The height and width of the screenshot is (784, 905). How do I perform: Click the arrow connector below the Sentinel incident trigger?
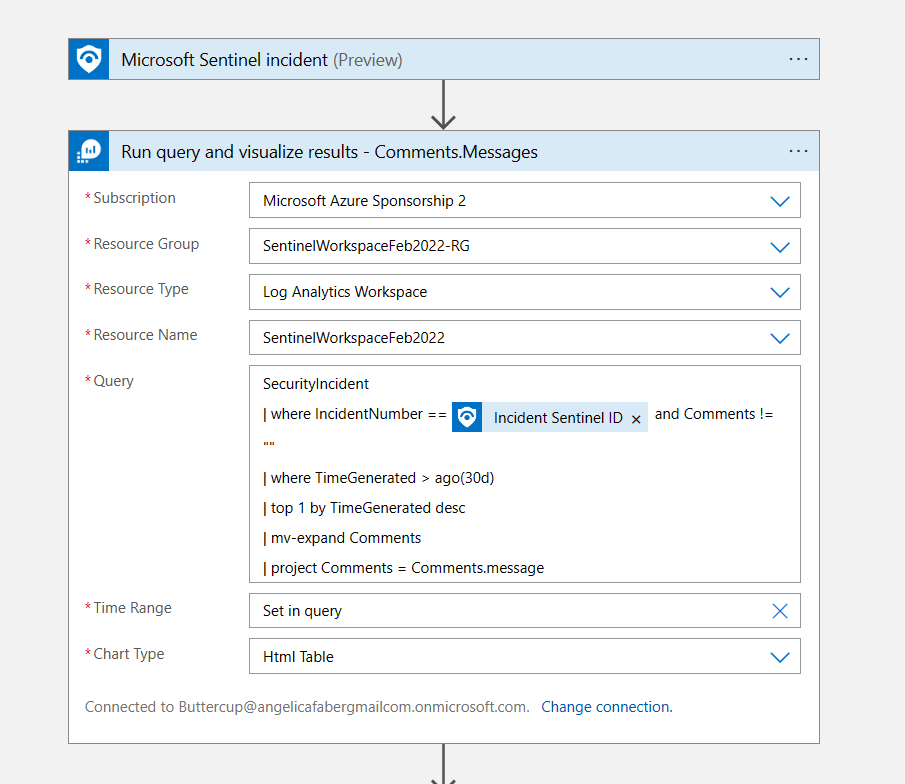(443, 105)
